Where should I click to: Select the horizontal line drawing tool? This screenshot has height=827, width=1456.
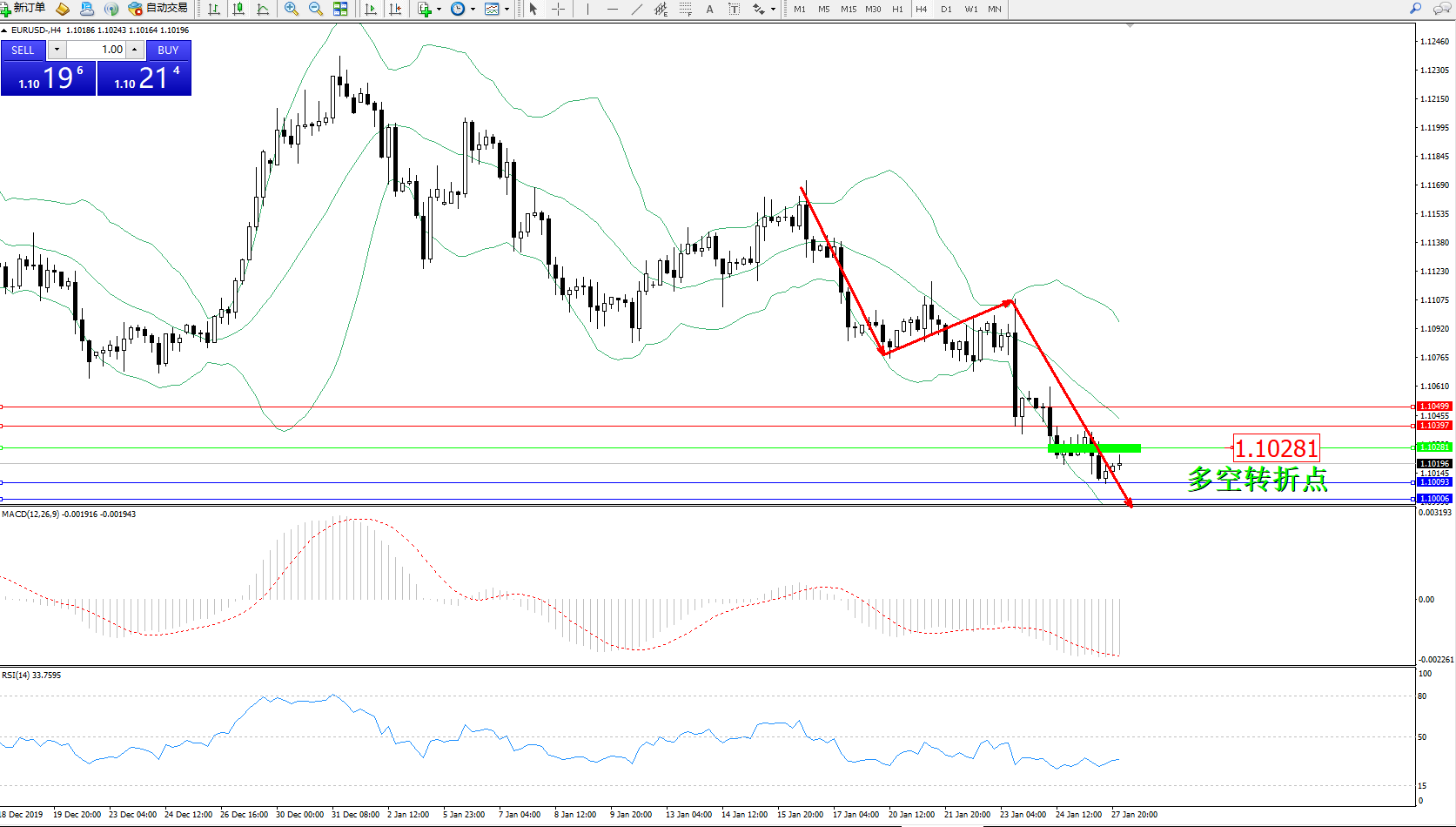(613, 9)
